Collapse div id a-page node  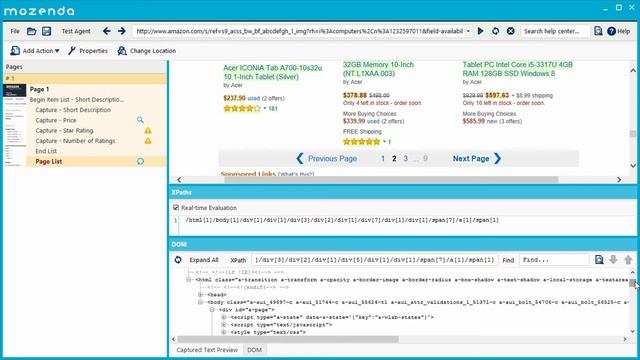click(212, 309)
